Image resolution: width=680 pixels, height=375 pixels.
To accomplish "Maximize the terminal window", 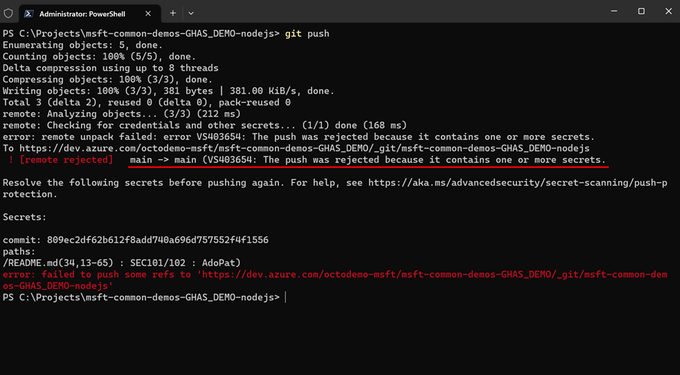I will pyautogui.click(x=641, y=12).
